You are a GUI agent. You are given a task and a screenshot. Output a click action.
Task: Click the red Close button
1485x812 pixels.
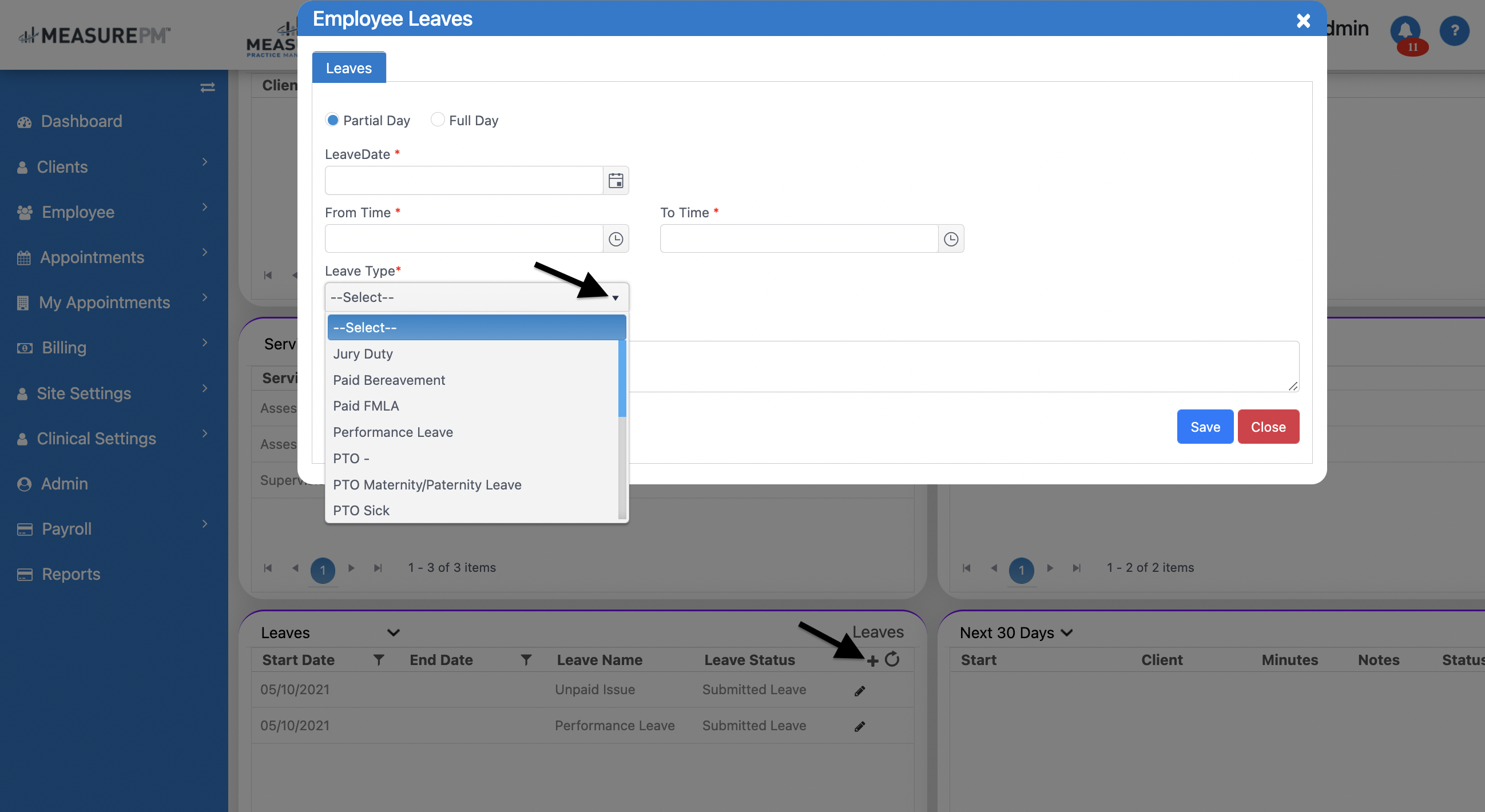tap(1268, 427)
